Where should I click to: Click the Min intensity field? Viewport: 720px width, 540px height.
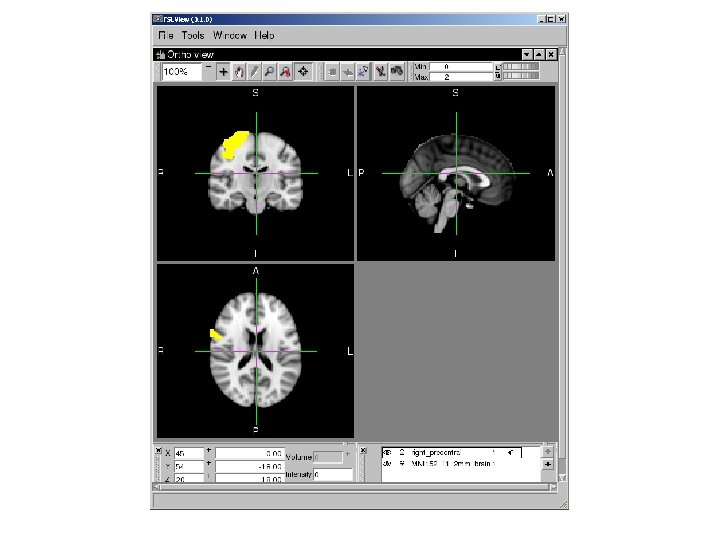460,67
